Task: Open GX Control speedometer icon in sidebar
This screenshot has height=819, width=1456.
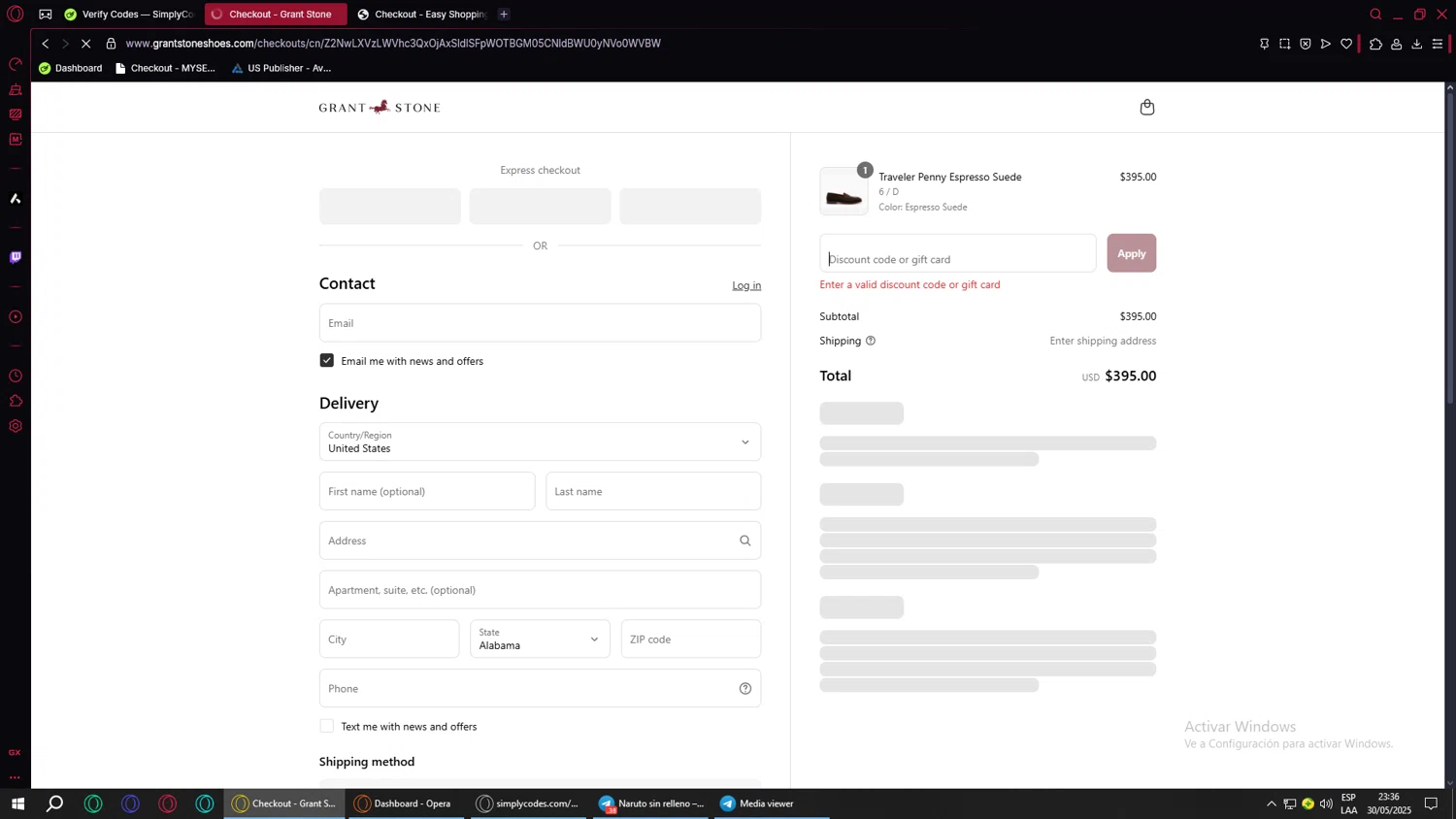Action: click(16, 64)
